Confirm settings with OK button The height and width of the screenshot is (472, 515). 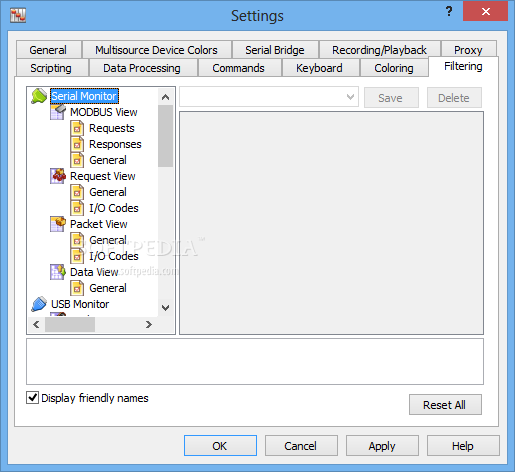tap(220, 446)
